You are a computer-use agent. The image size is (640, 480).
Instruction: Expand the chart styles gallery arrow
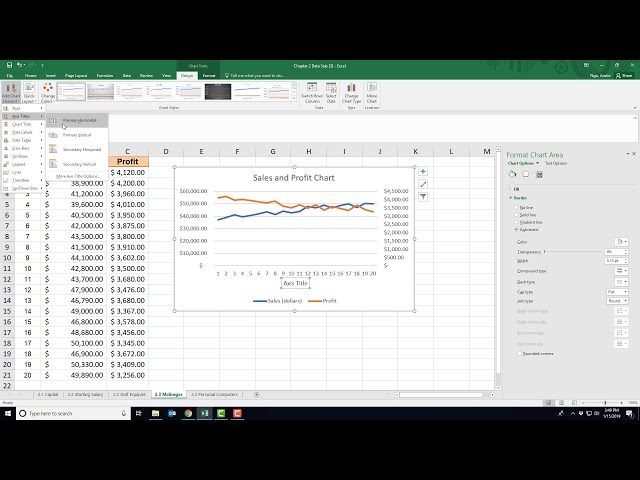click(x=294, y=98)
